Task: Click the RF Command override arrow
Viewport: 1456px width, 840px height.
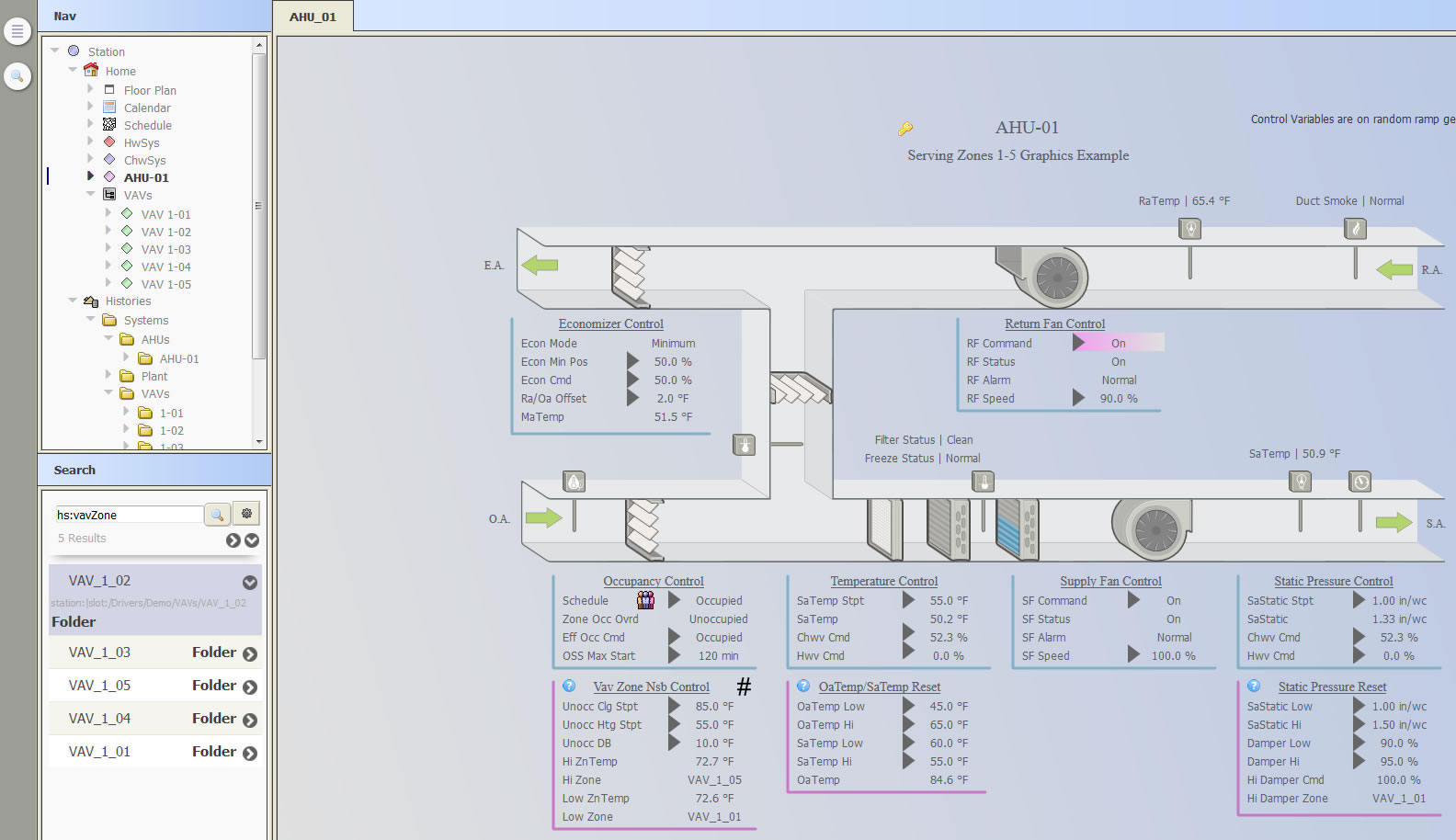Action: [1078, 343]
